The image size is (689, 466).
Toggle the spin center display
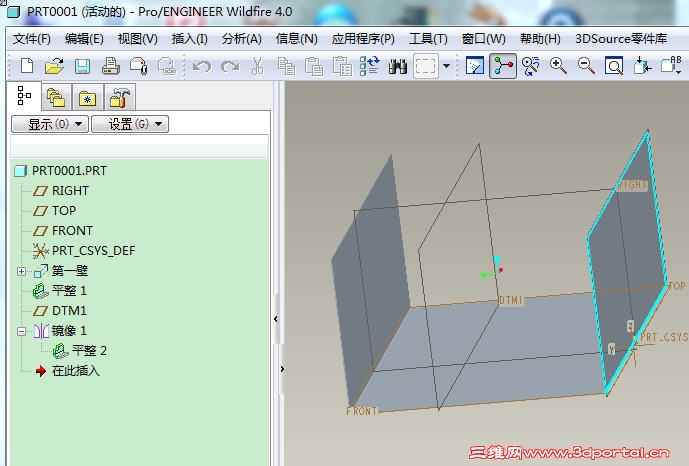[x=503, y=66]
